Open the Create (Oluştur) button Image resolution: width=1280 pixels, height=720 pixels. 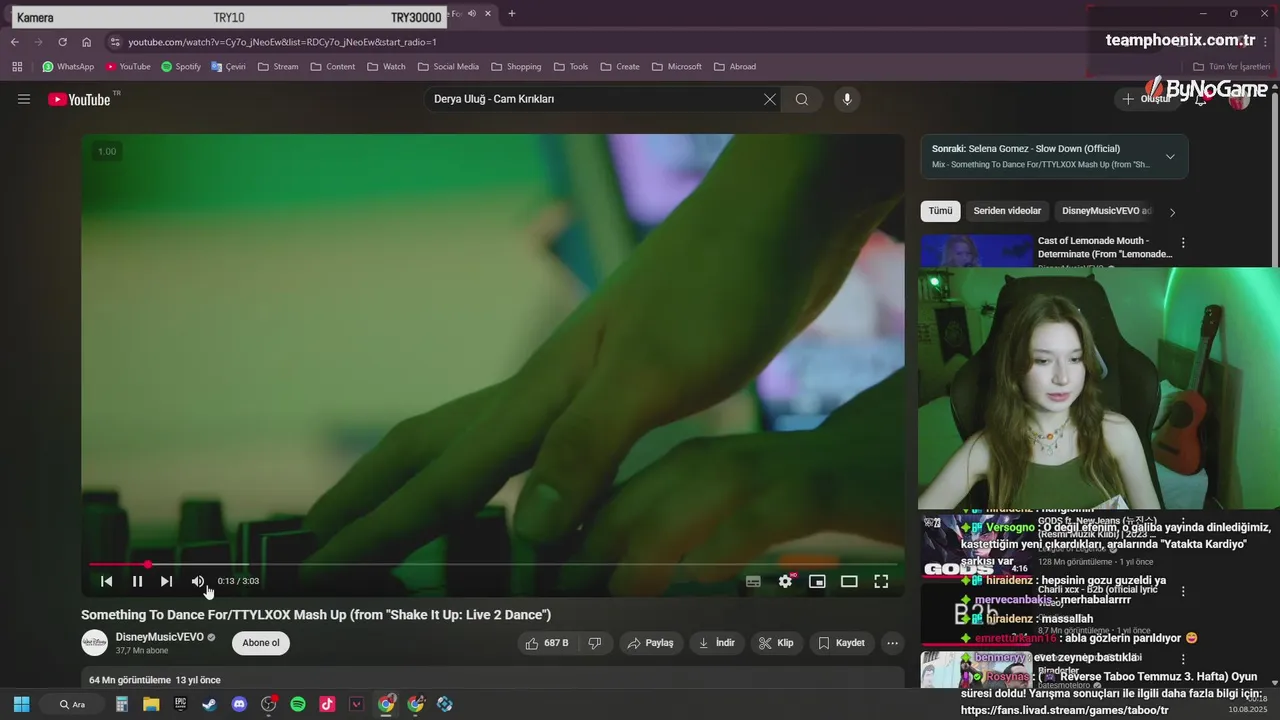1146,99
